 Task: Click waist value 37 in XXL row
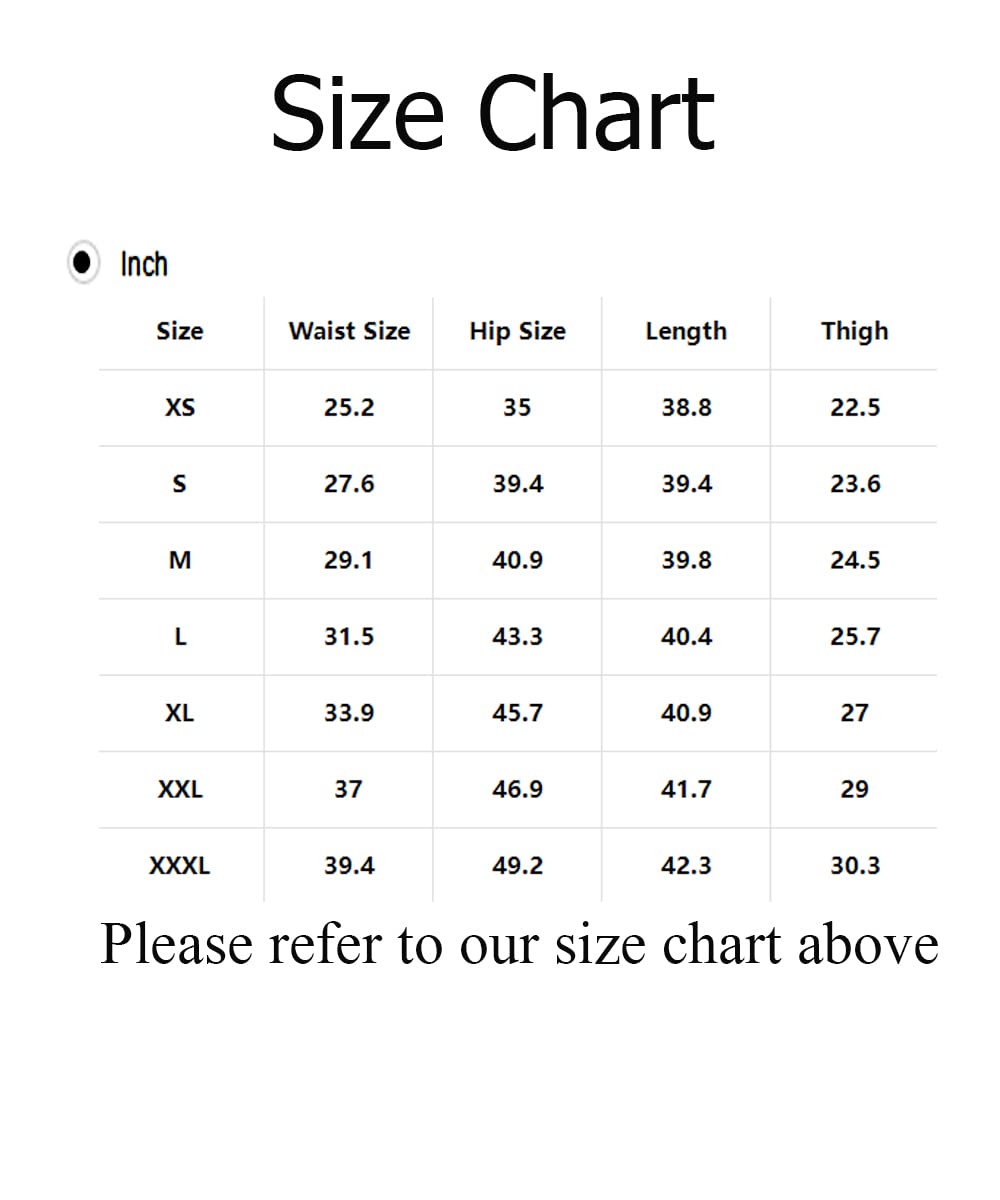pyautogui.click(x=349, y=789)
